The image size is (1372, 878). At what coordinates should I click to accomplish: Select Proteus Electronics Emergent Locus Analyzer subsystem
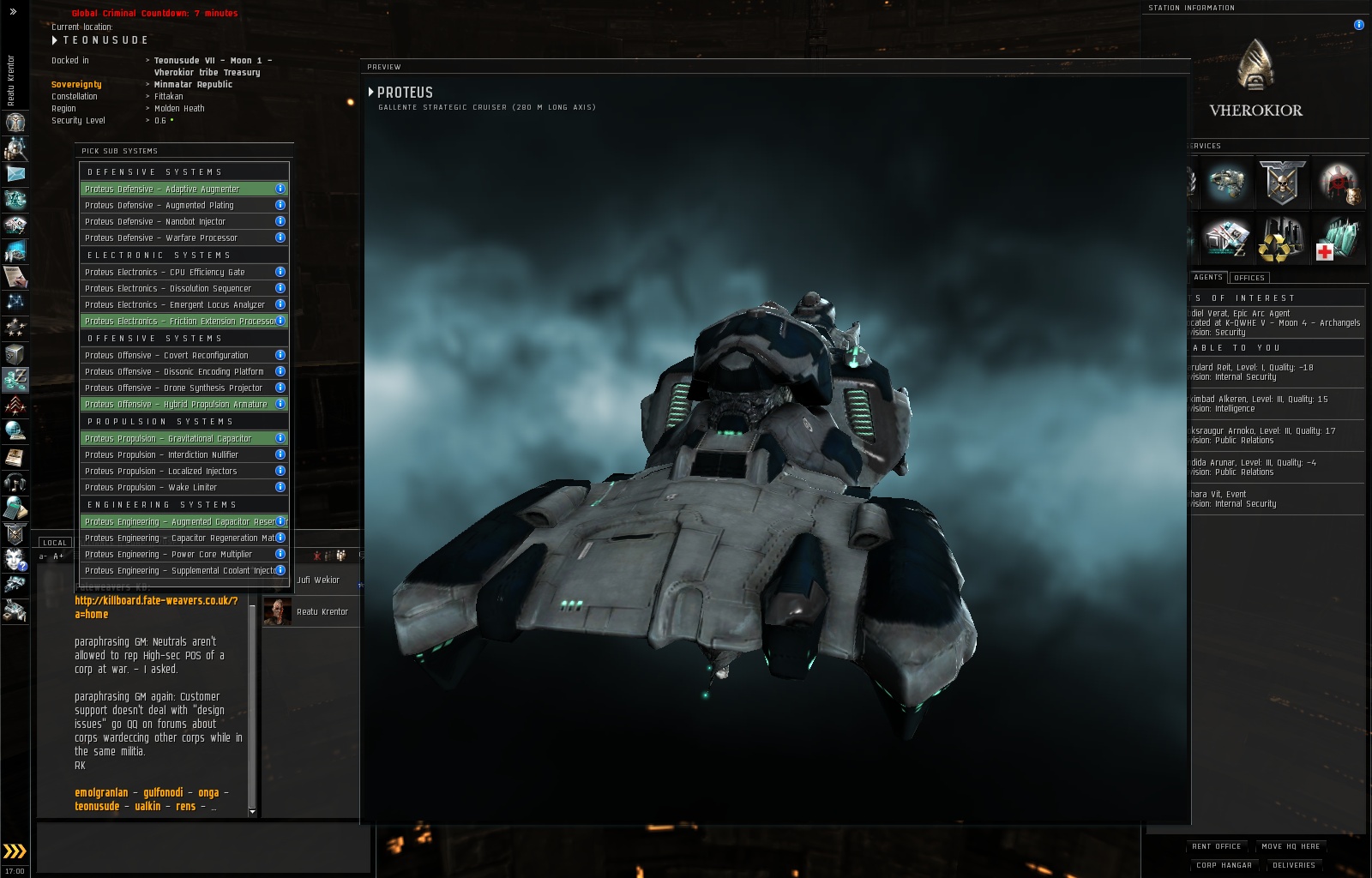184,304
